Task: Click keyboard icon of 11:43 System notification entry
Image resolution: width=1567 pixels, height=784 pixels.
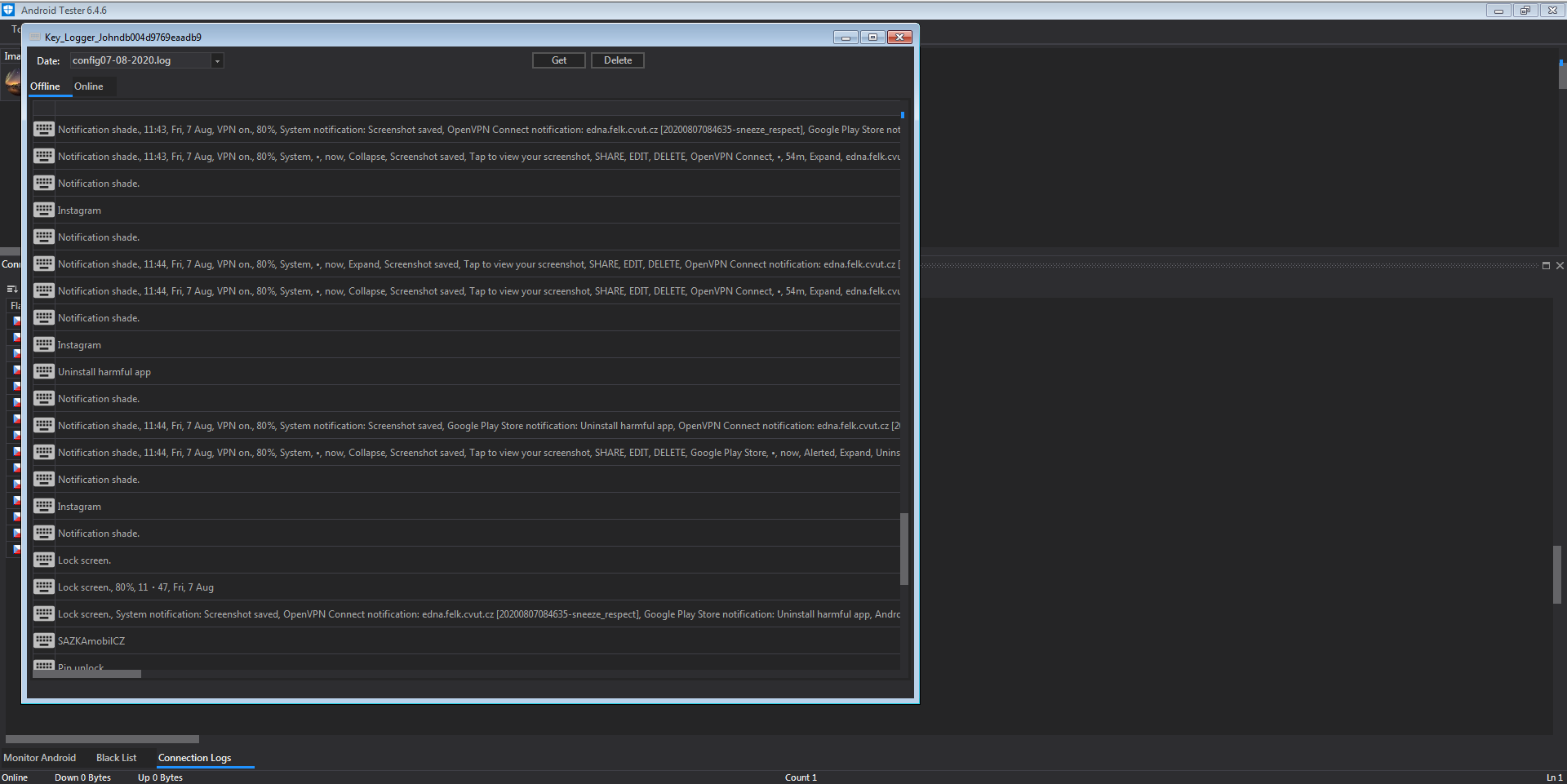Action: (x=44, y=129)
